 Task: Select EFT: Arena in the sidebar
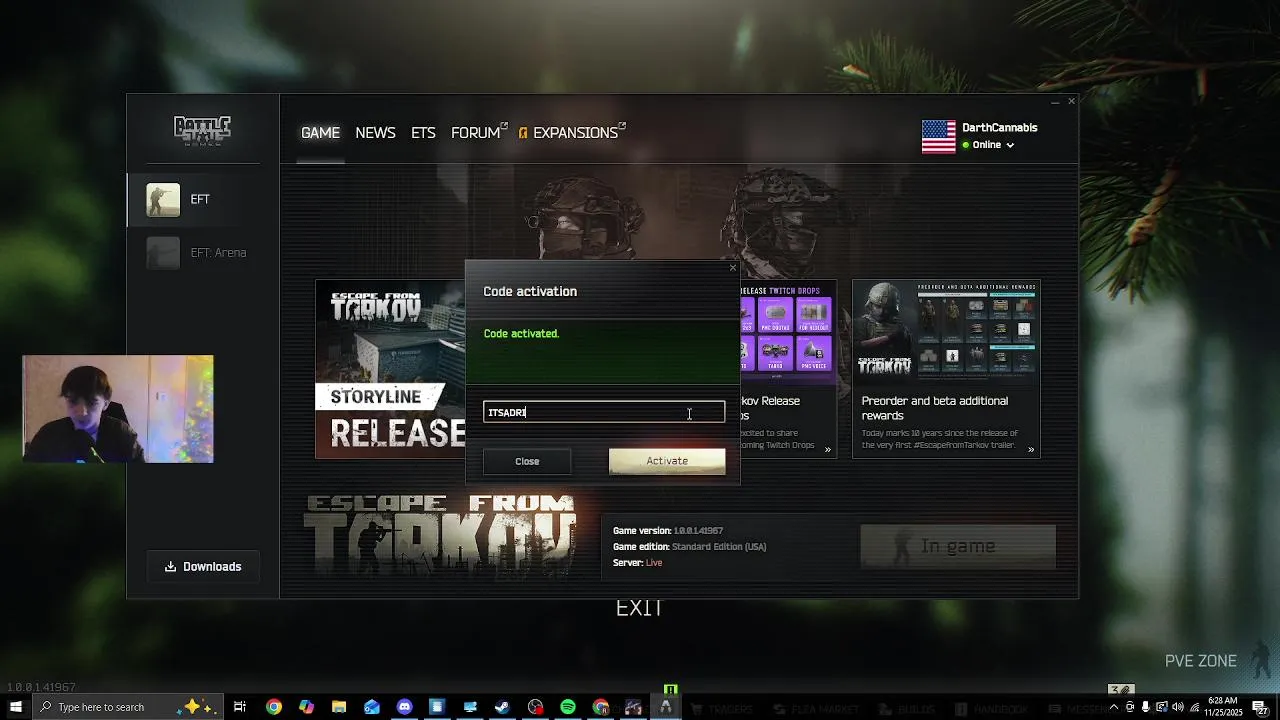[x=203, y=253]
